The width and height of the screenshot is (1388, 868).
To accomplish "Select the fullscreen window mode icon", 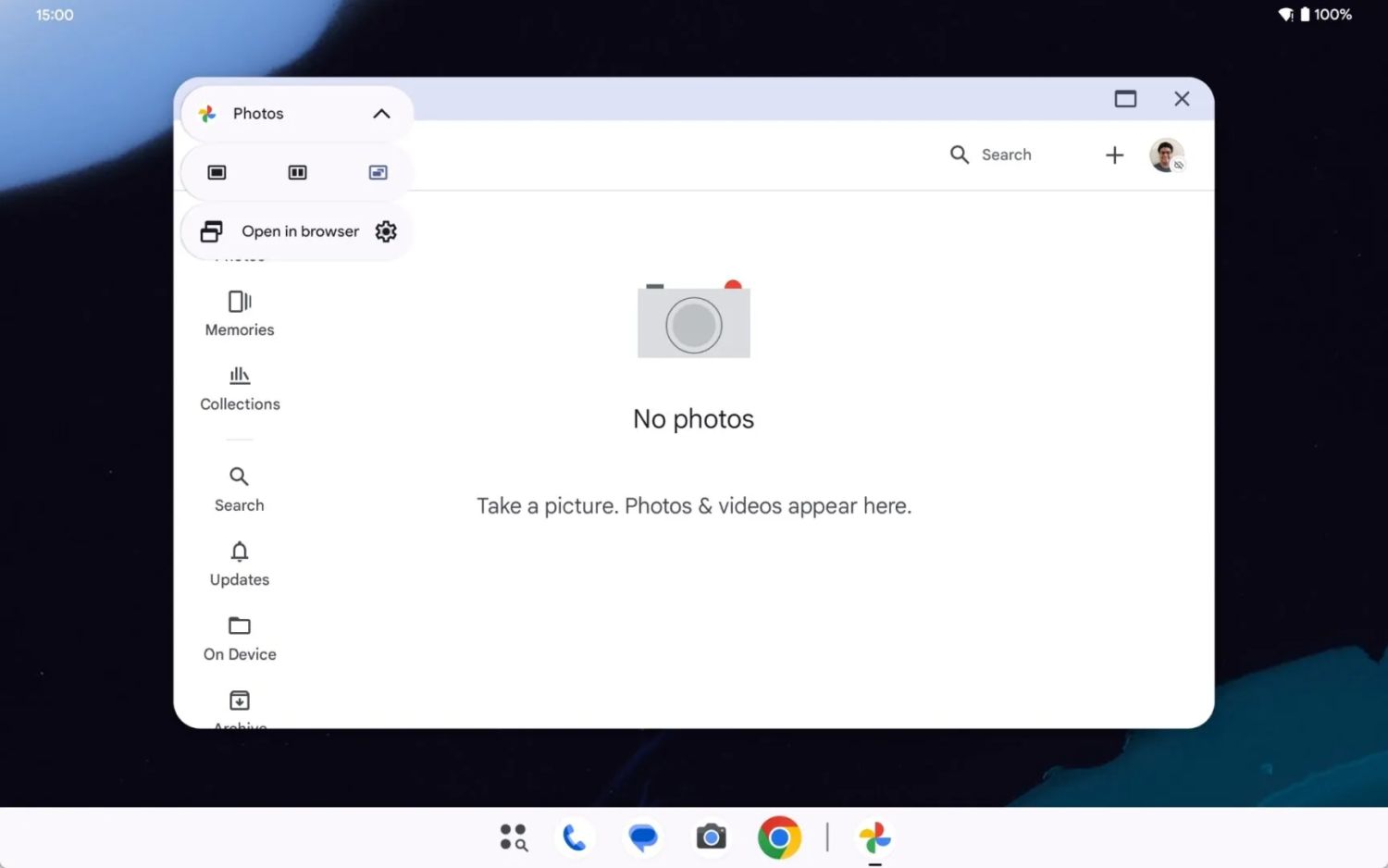I will click(217, 173).
